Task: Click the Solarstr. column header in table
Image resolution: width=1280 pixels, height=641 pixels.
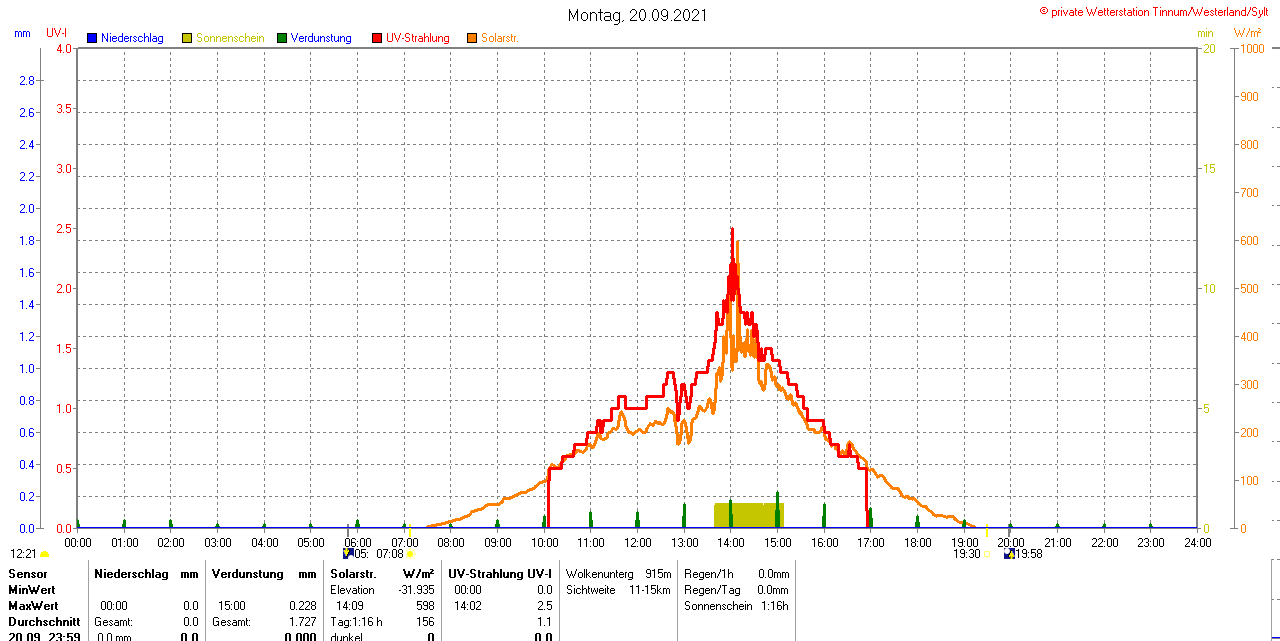Action: 353,574
